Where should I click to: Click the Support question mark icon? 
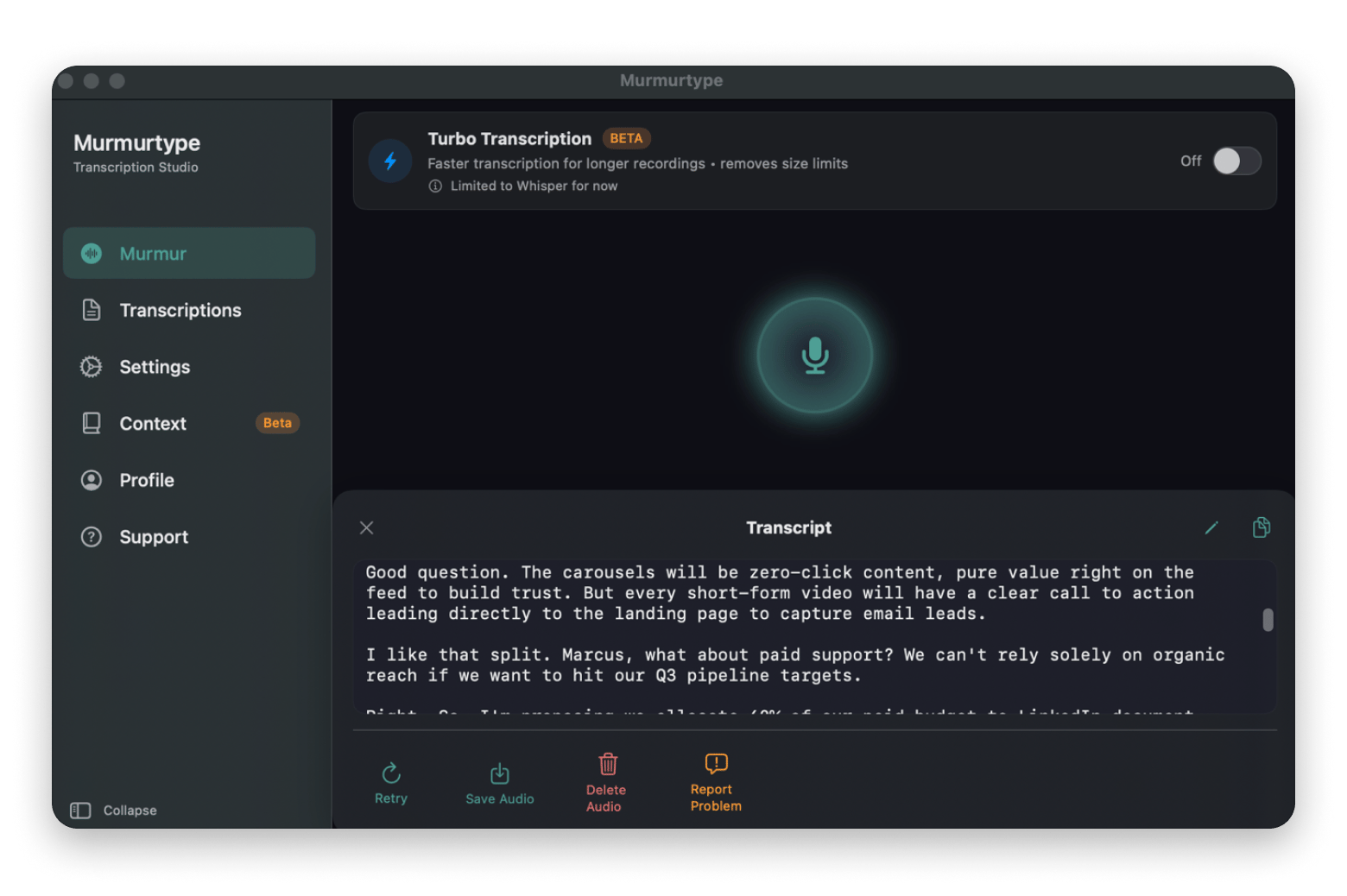pos(92,537)
